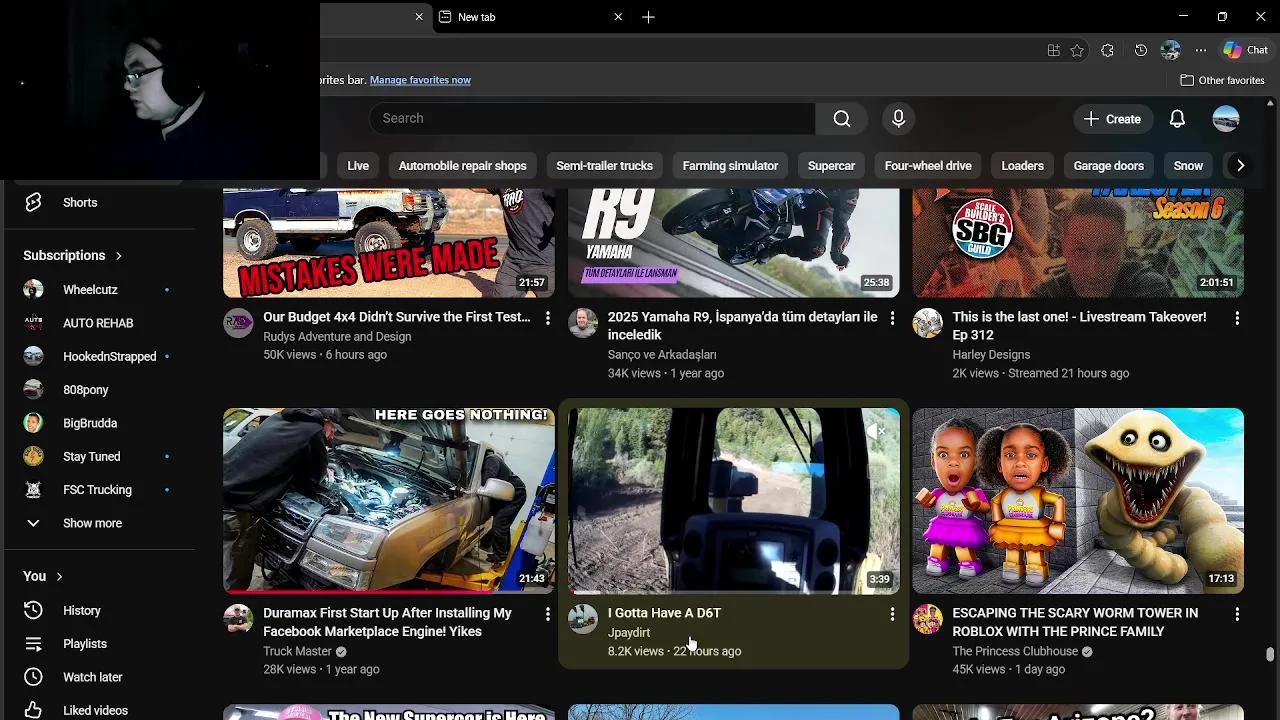Open browser history clock icon

(x=1141, y=50)
